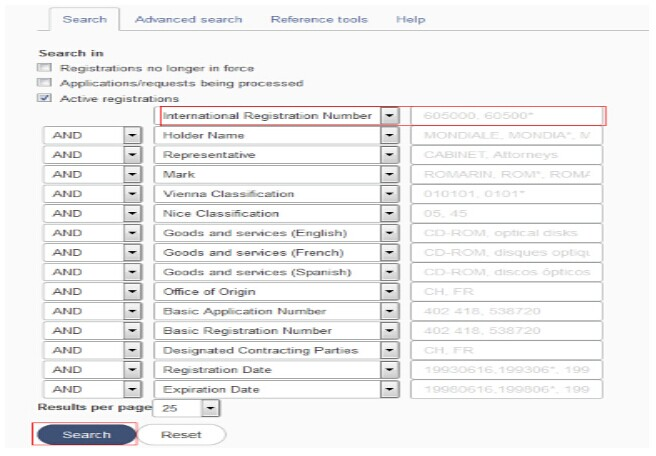Click the Nice Classification value field

tap(506, 213)
